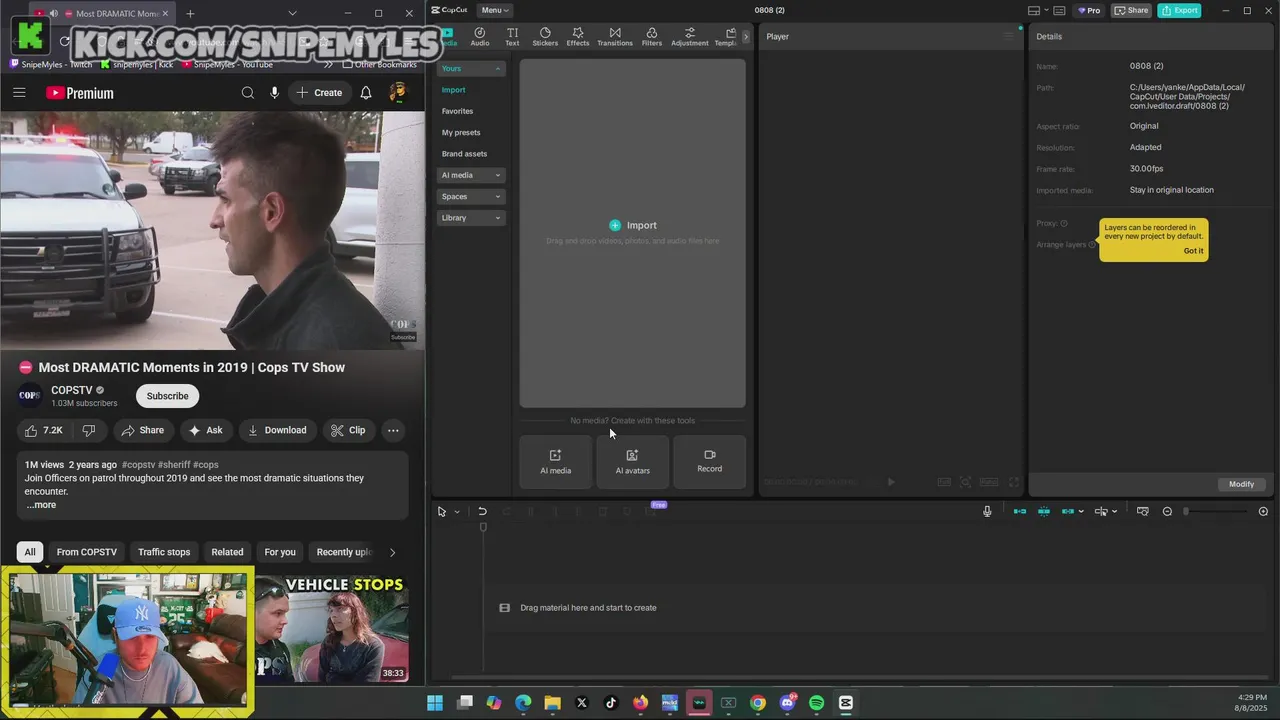Open the Transitions panel
The height and width of the screenshot is (720, 1280).
pos(615,37)
